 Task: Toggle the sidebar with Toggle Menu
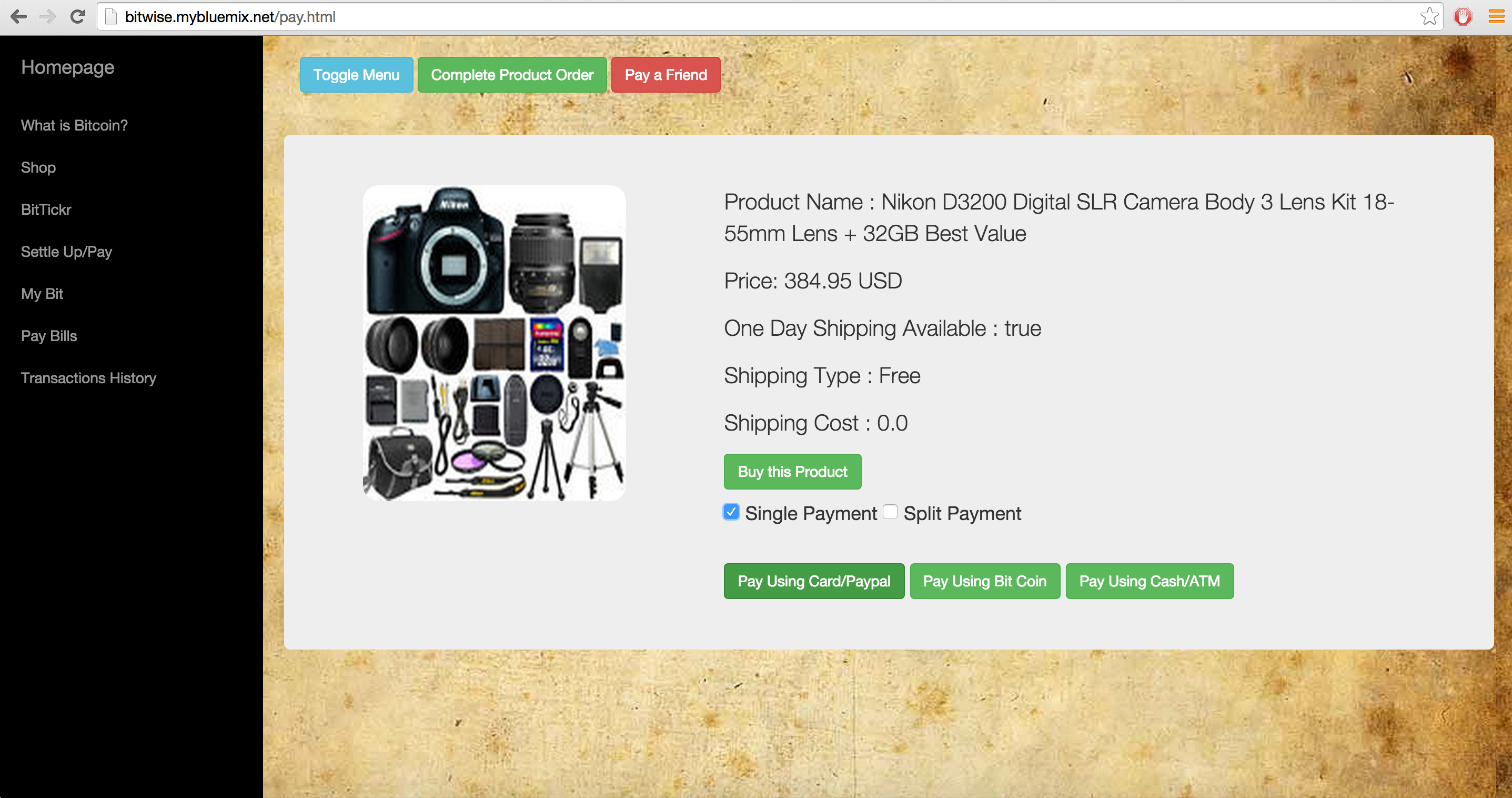tap(356, 75)
